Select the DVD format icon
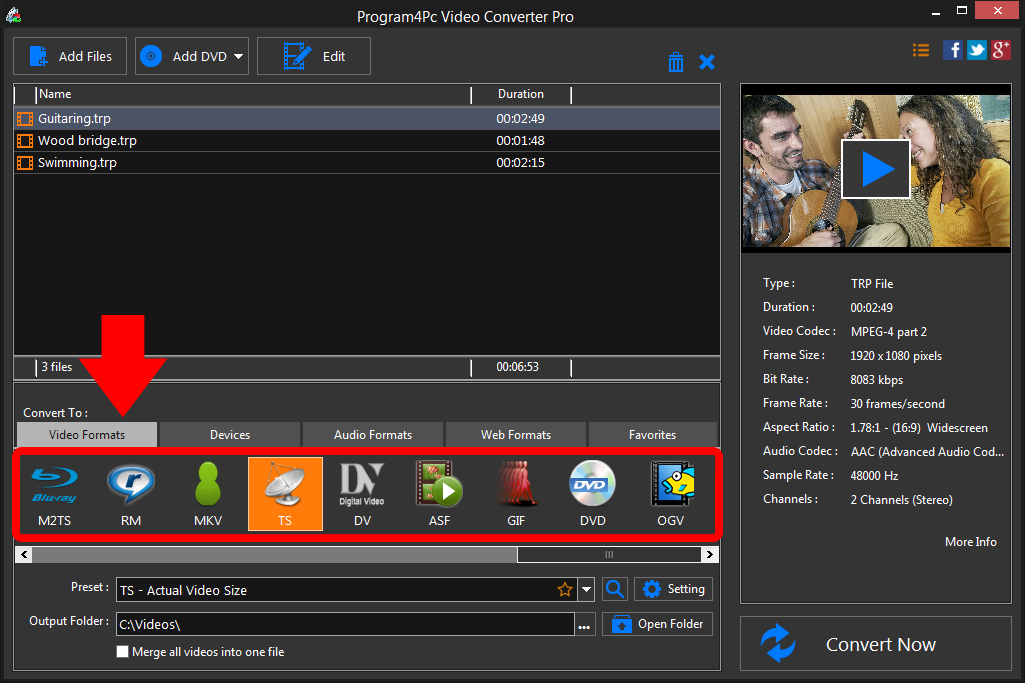Image resolution: width=1025 pixels, height=683 pixels. pyautogui.click(x=593, y=493)
